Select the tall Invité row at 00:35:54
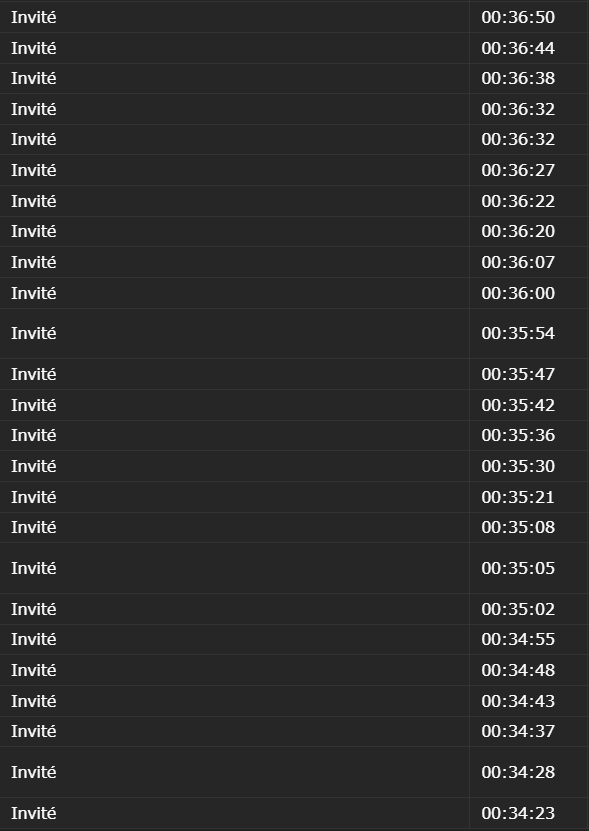The height and width of the screenshot is (831, 589). (294, 333)
